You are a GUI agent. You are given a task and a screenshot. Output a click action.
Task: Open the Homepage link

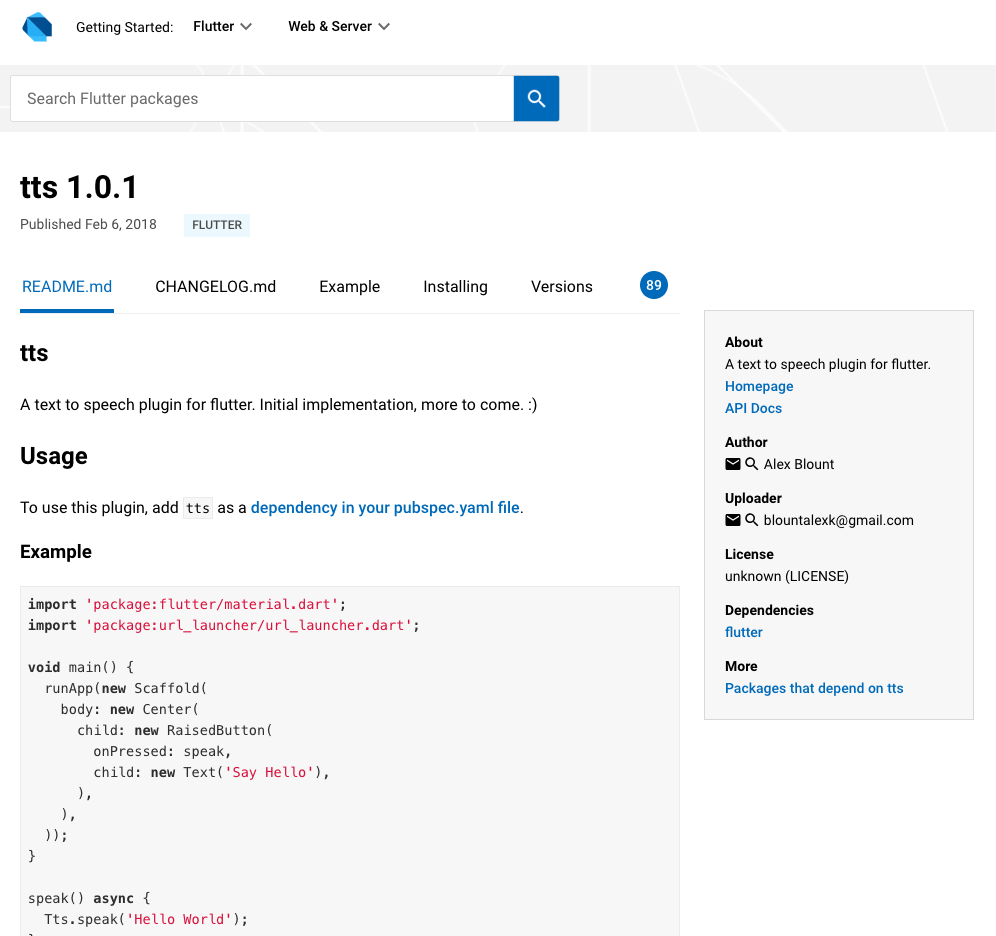click(759, 386)
